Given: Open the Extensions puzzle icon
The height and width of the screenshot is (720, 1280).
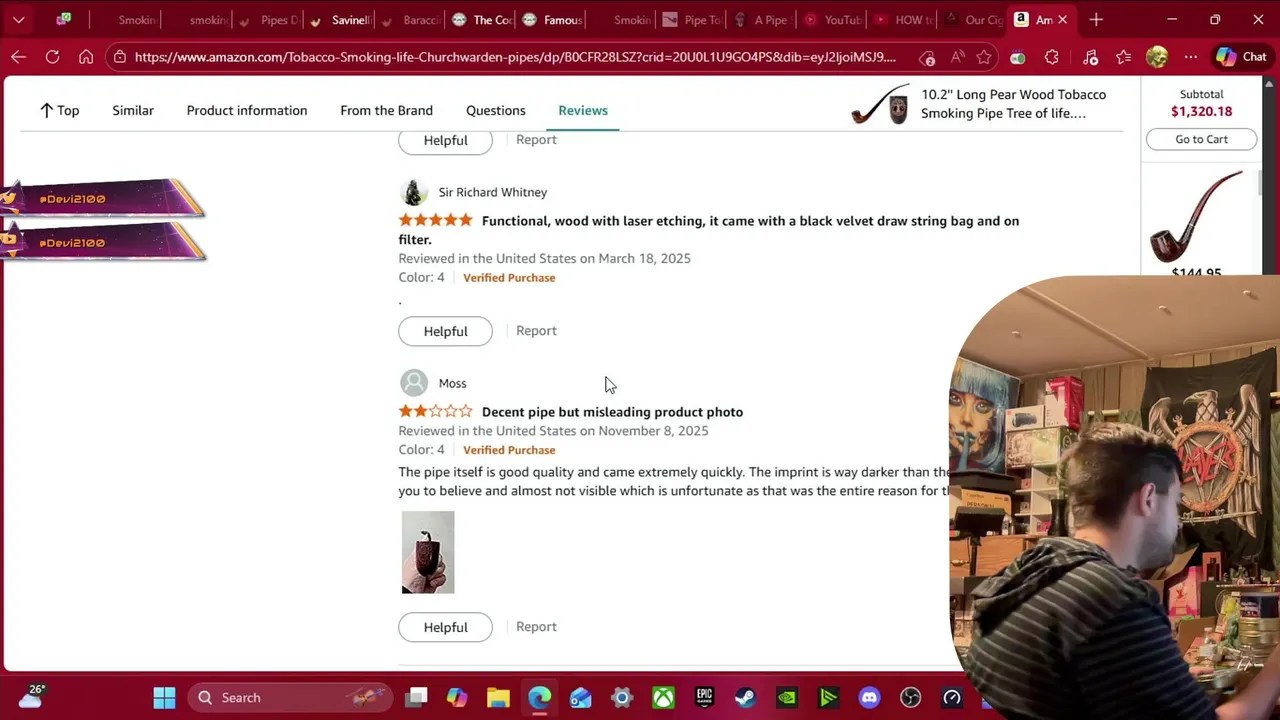Looking at the screenshot, I should pyautogui.click(x=1051, y=57).
